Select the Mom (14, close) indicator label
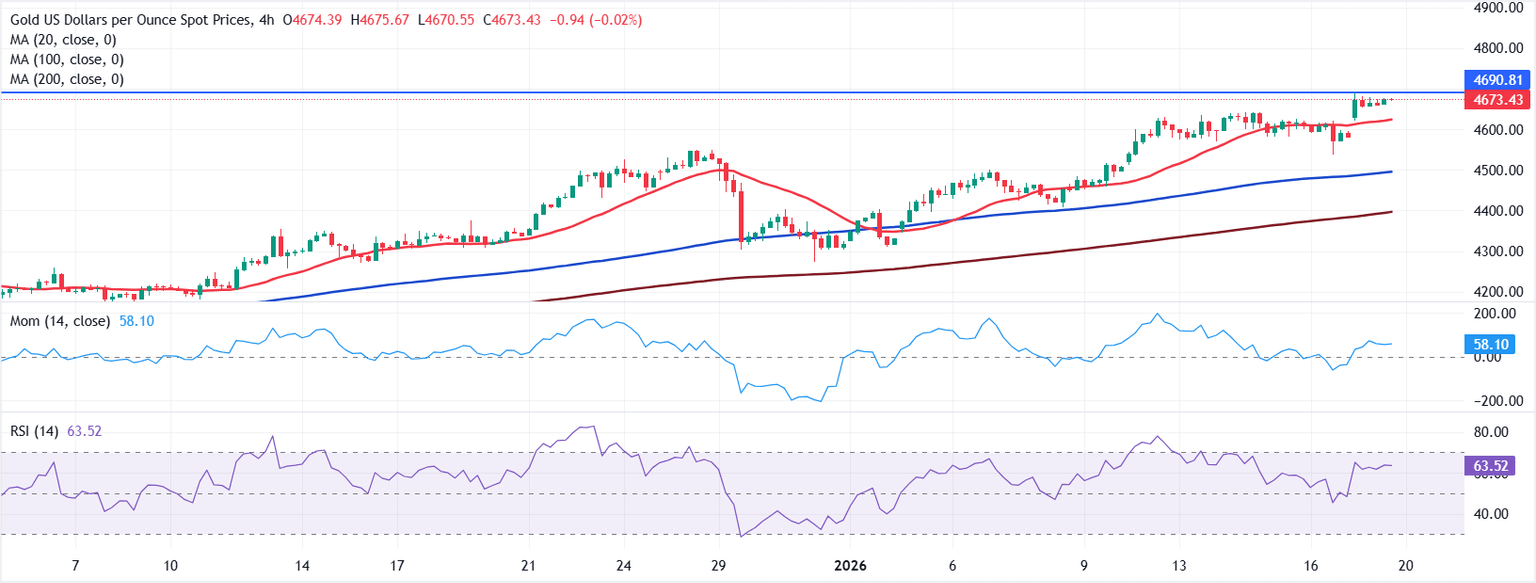Image resolution: width=1536 pixels, height=583 pixels. click(x=58, y=322)
